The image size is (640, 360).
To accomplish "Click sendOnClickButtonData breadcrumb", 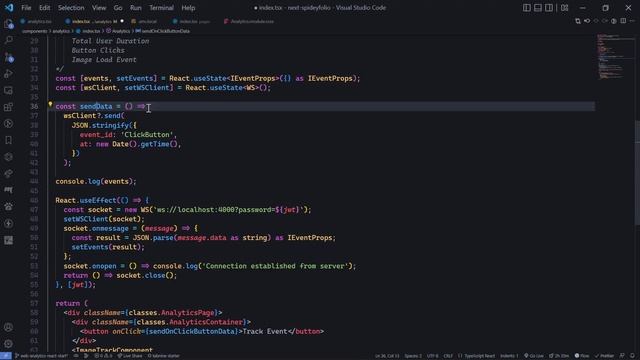I will (x=163, y=31).
